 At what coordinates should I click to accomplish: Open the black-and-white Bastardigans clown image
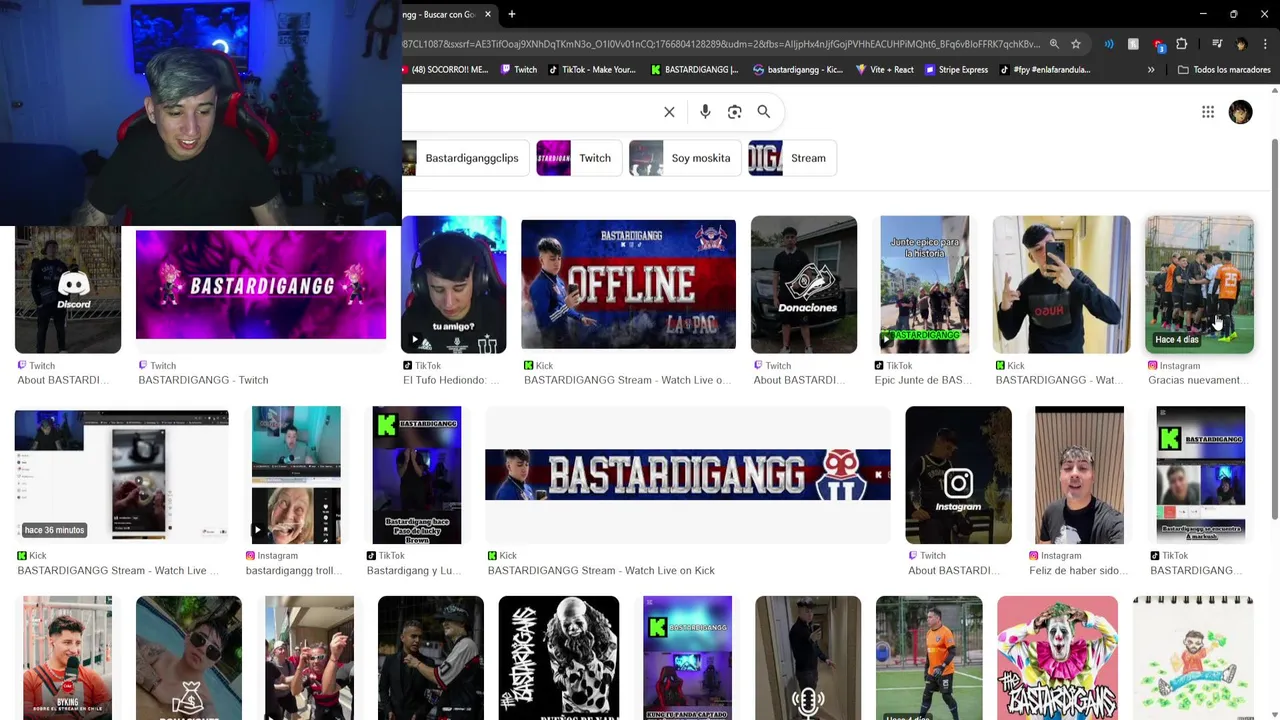[559, 658]
